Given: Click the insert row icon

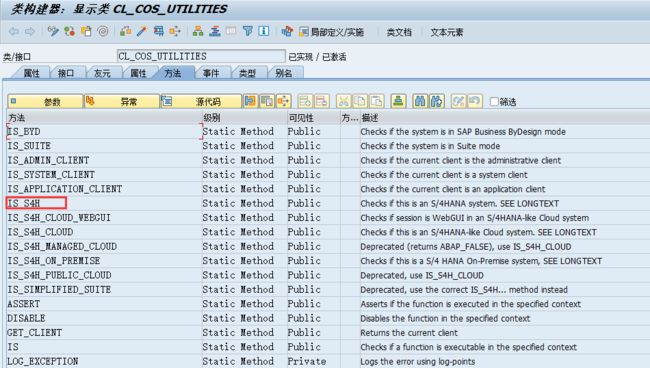Looking at the screenshot, I should click(305, 102).
